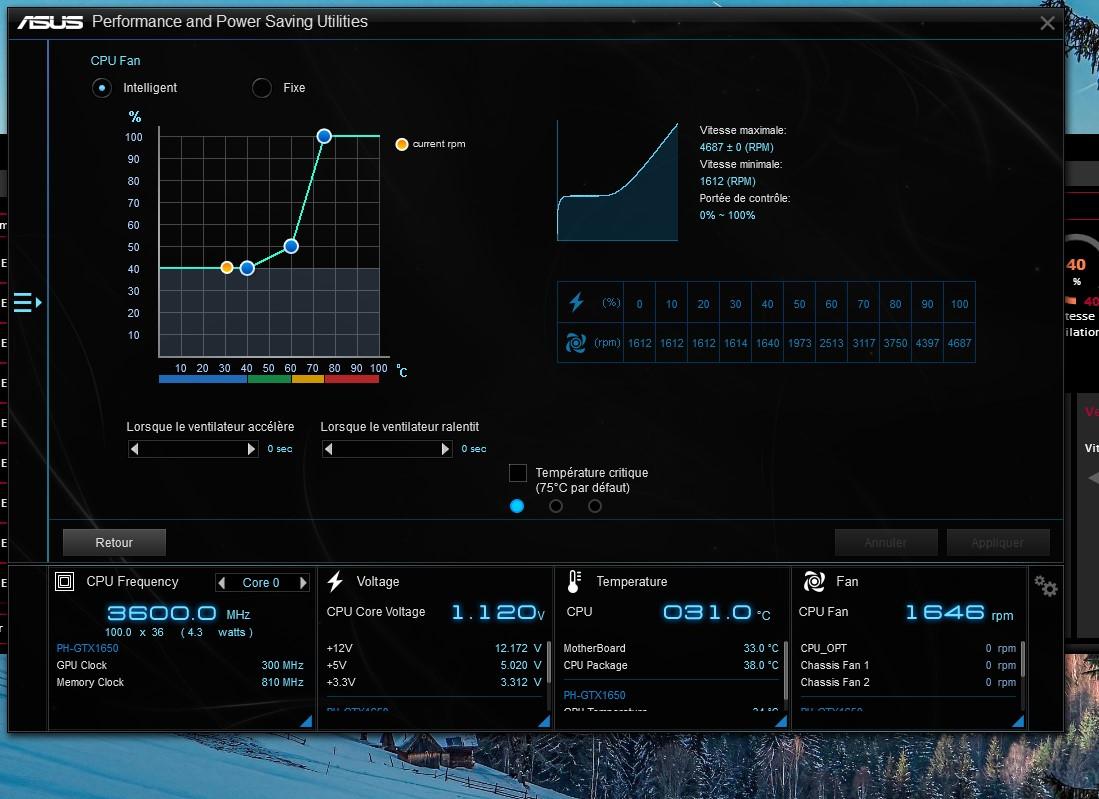This screenshot has width=1099, height=799.
Task: Click the Appliquer button
Action: tap(997, 542)
